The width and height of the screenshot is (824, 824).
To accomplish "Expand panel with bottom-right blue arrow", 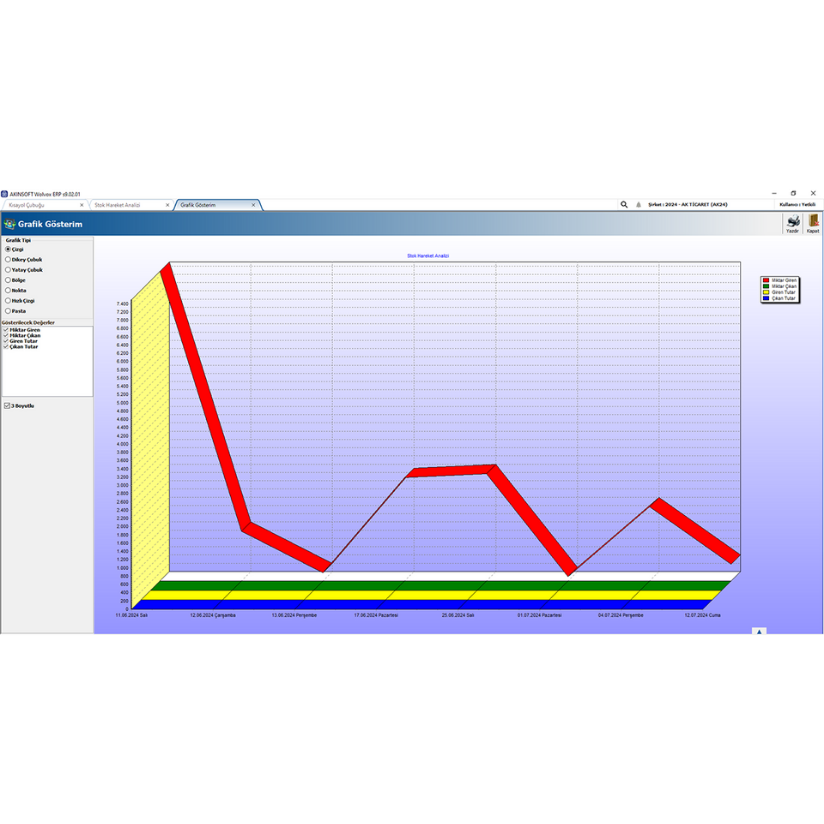I will (759, 631).
